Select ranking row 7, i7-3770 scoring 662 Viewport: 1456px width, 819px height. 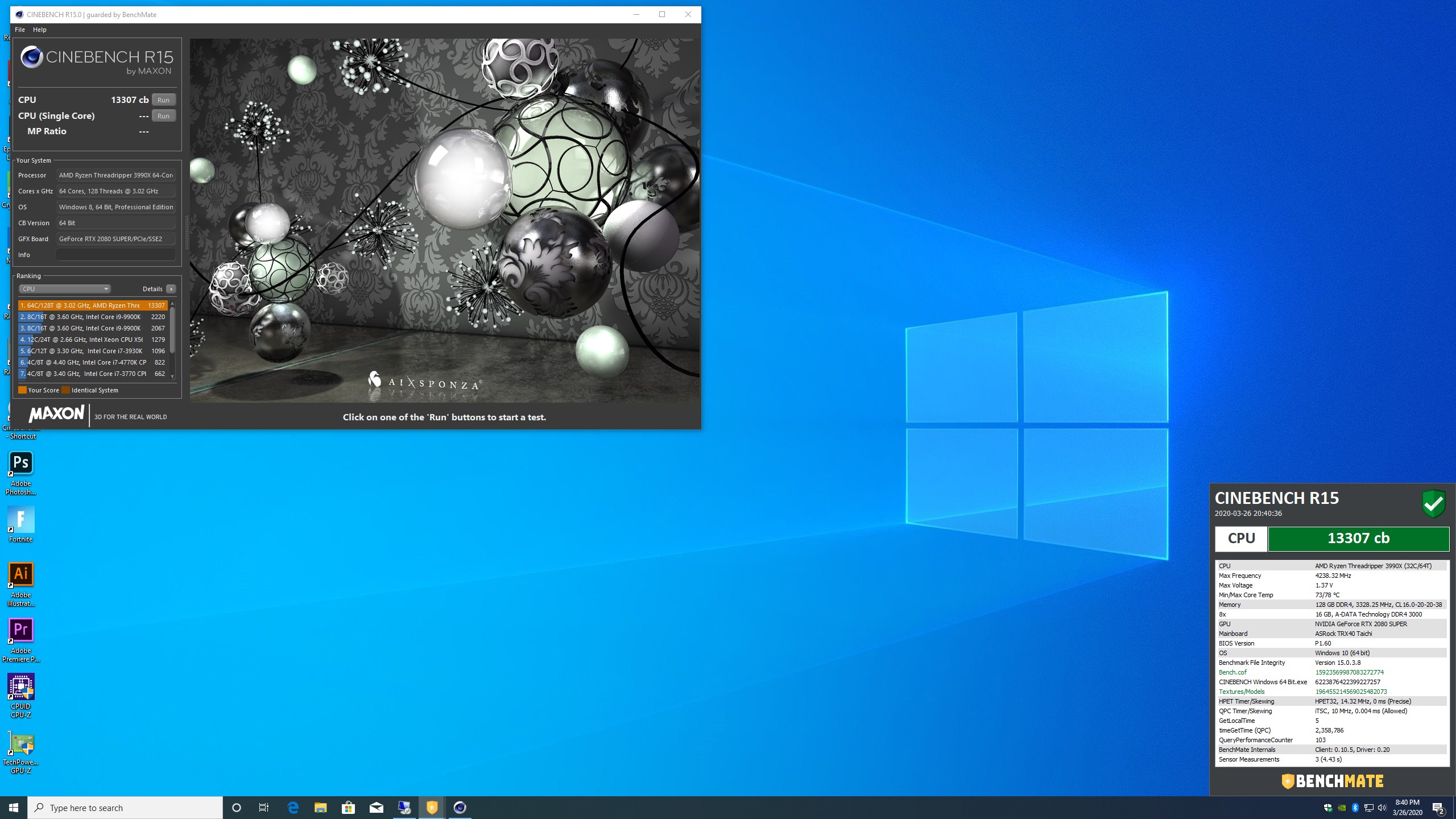tap(93, 374)
